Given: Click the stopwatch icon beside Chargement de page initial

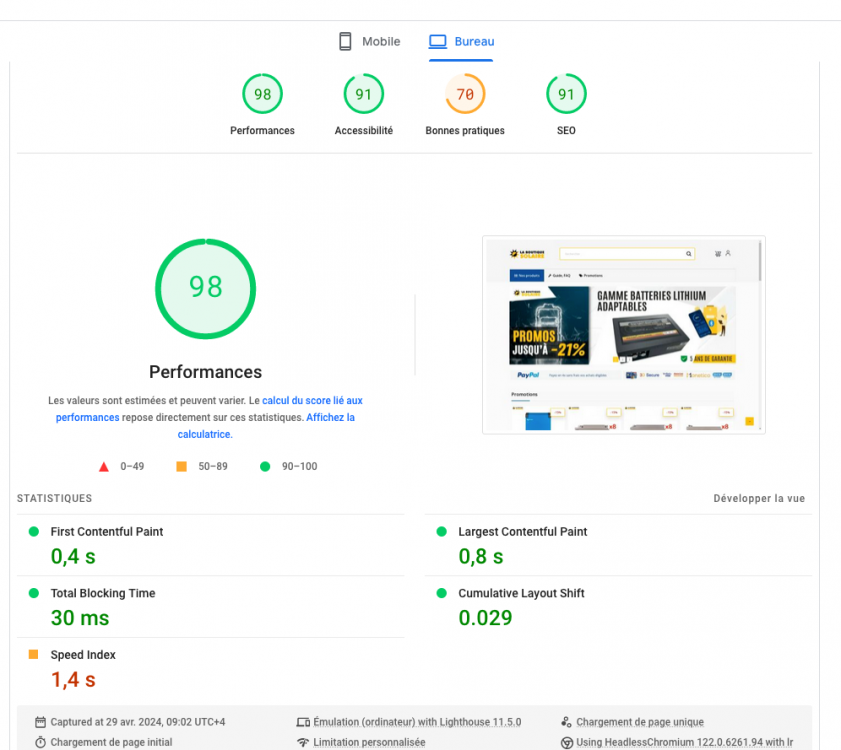Looking at the screenshot, I should tap(40, 742).
